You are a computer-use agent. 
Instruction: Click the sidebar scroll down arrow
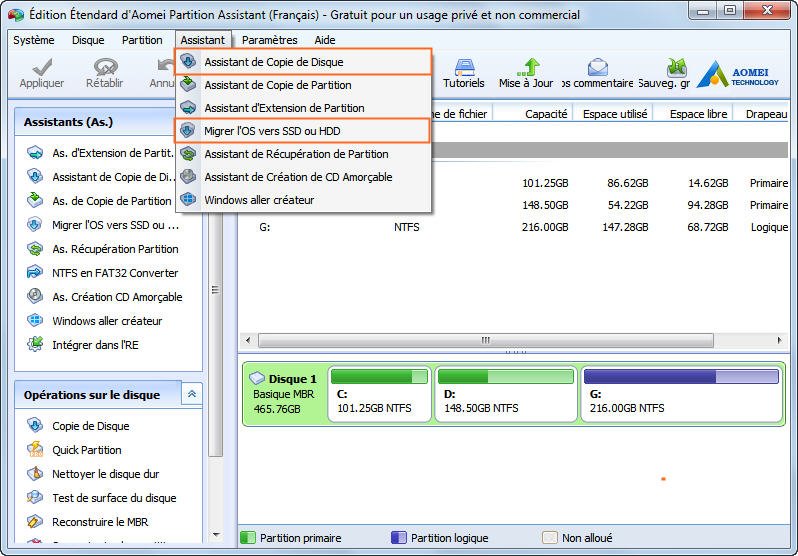click(216, 534)
